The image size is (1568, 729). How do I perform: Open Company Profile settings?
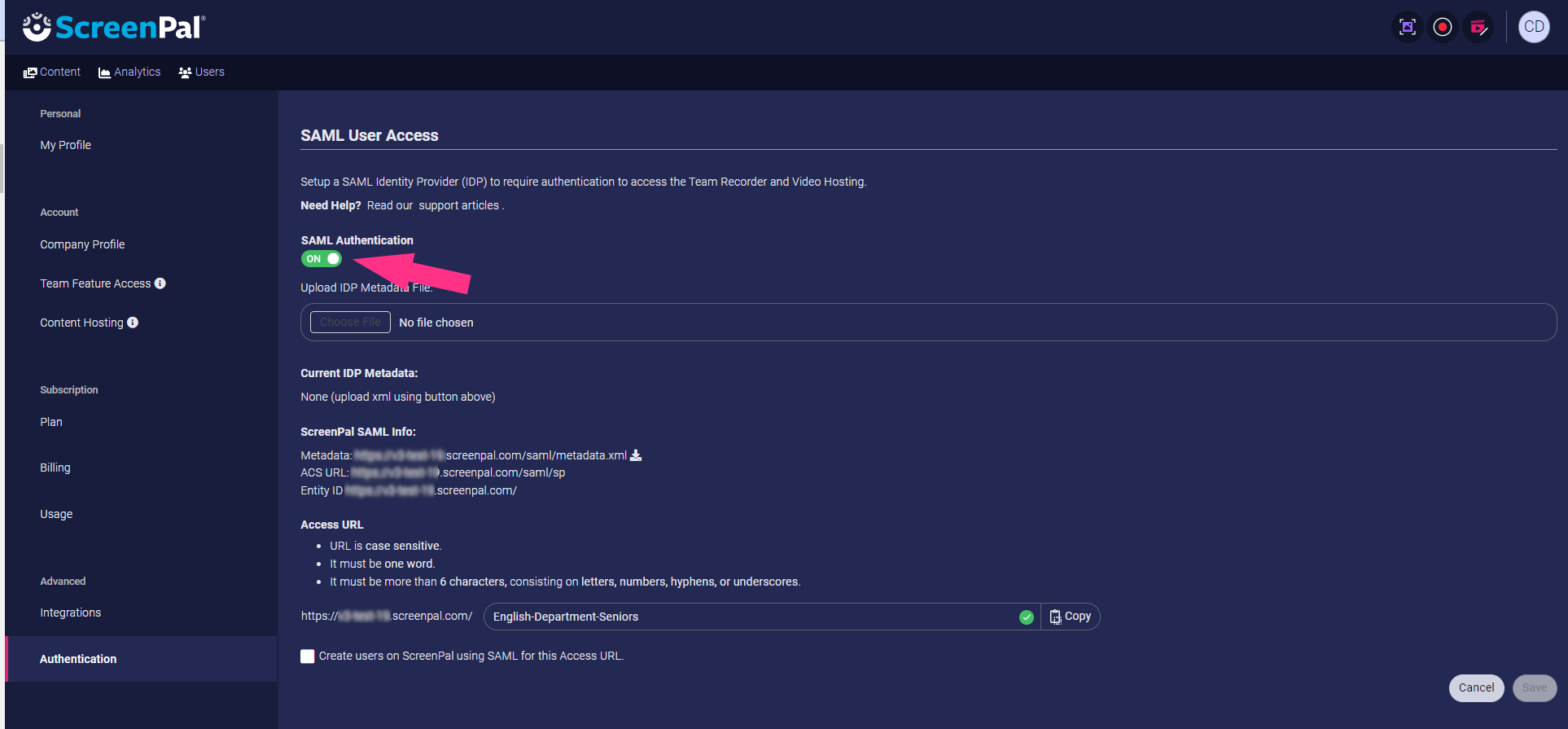tap(82, 244)
